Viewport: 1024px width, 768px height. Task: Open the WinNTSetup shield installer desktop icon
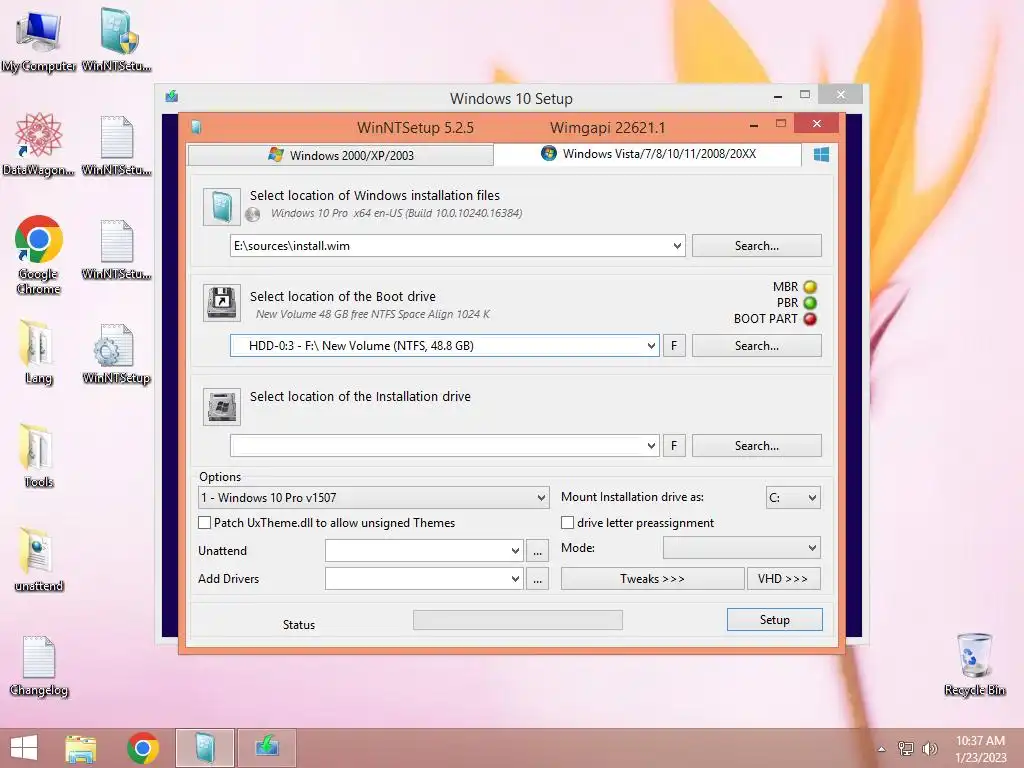pos(118,40)
